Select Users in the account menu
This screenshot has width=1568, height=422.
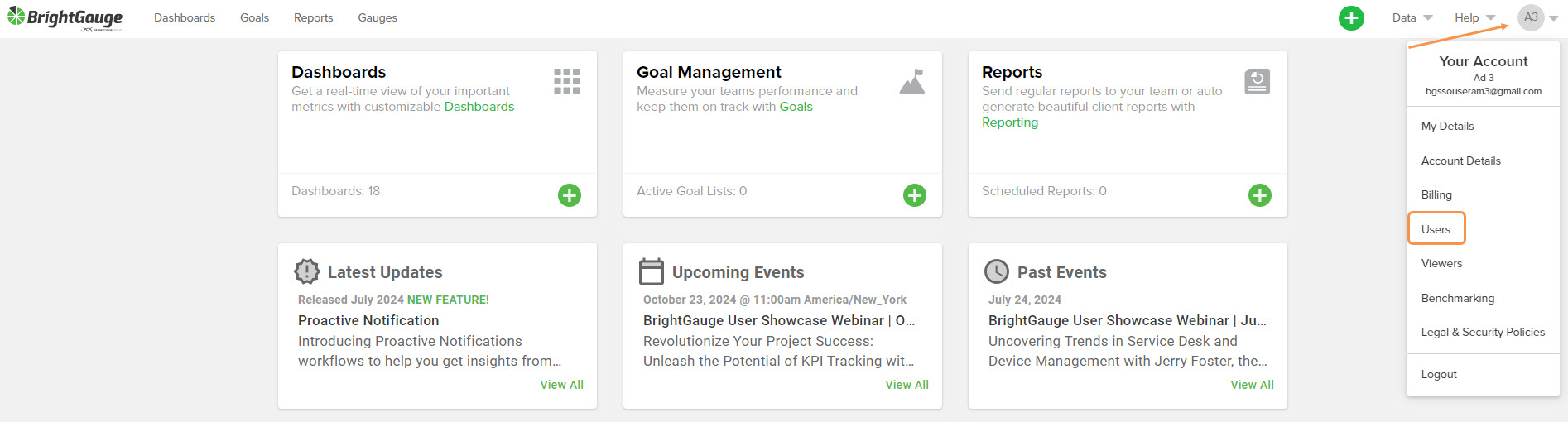[1436, 229]
